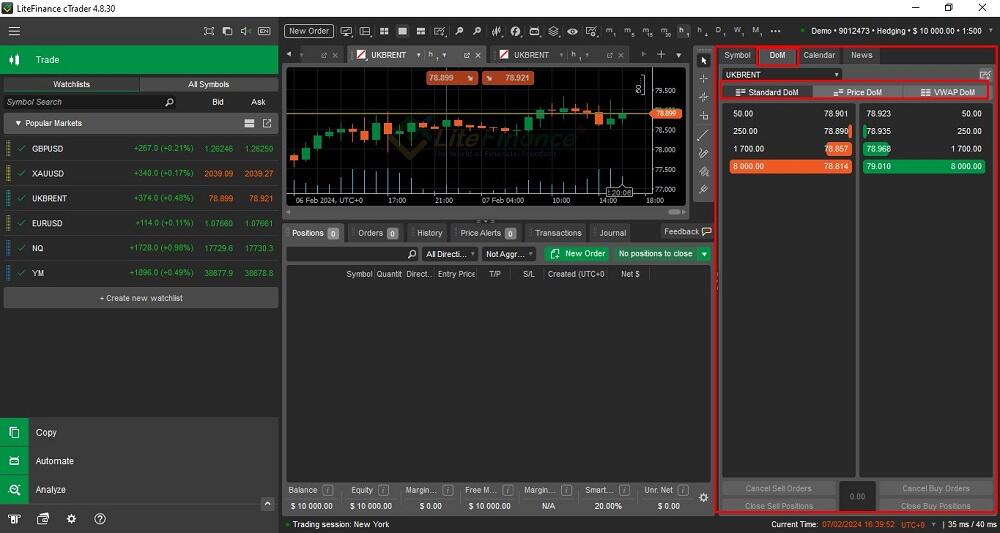Select the D1 timeframe button

[x=720, y=31]
